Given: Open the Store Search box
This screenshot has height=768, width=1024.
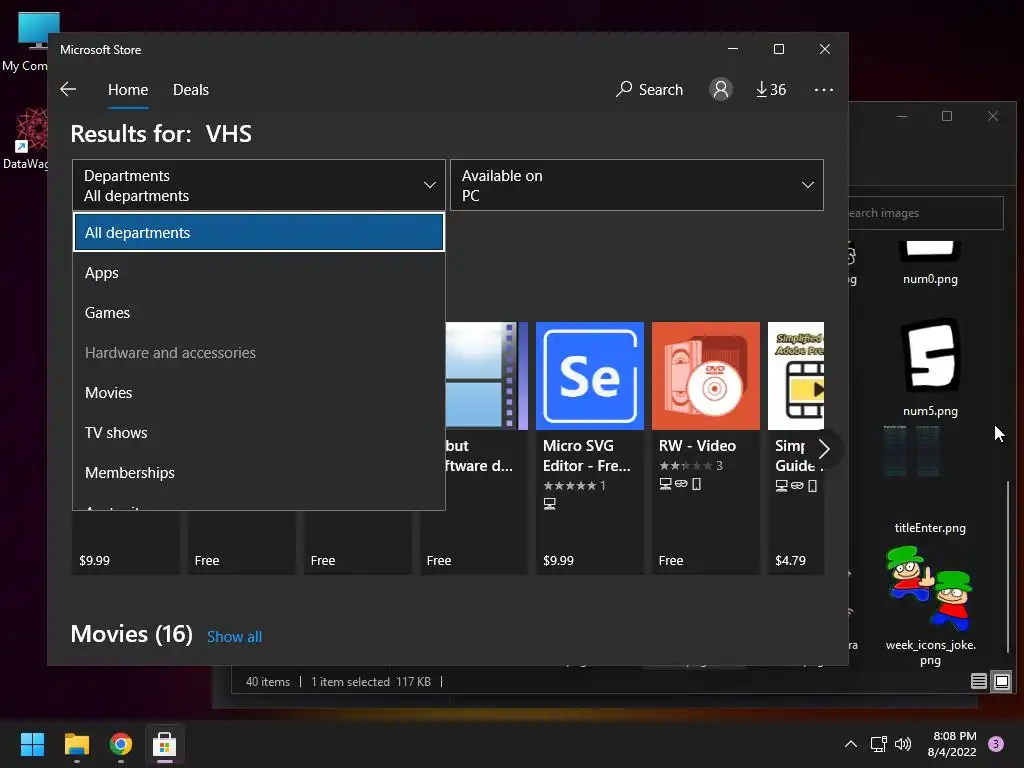Looking at the screenshot, I should tap(649, 89).
